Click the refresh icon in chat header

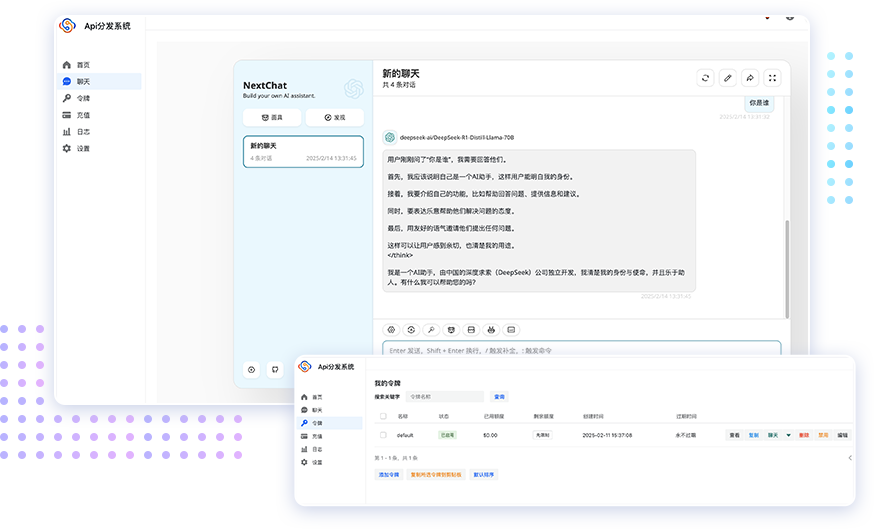point(705,77)
